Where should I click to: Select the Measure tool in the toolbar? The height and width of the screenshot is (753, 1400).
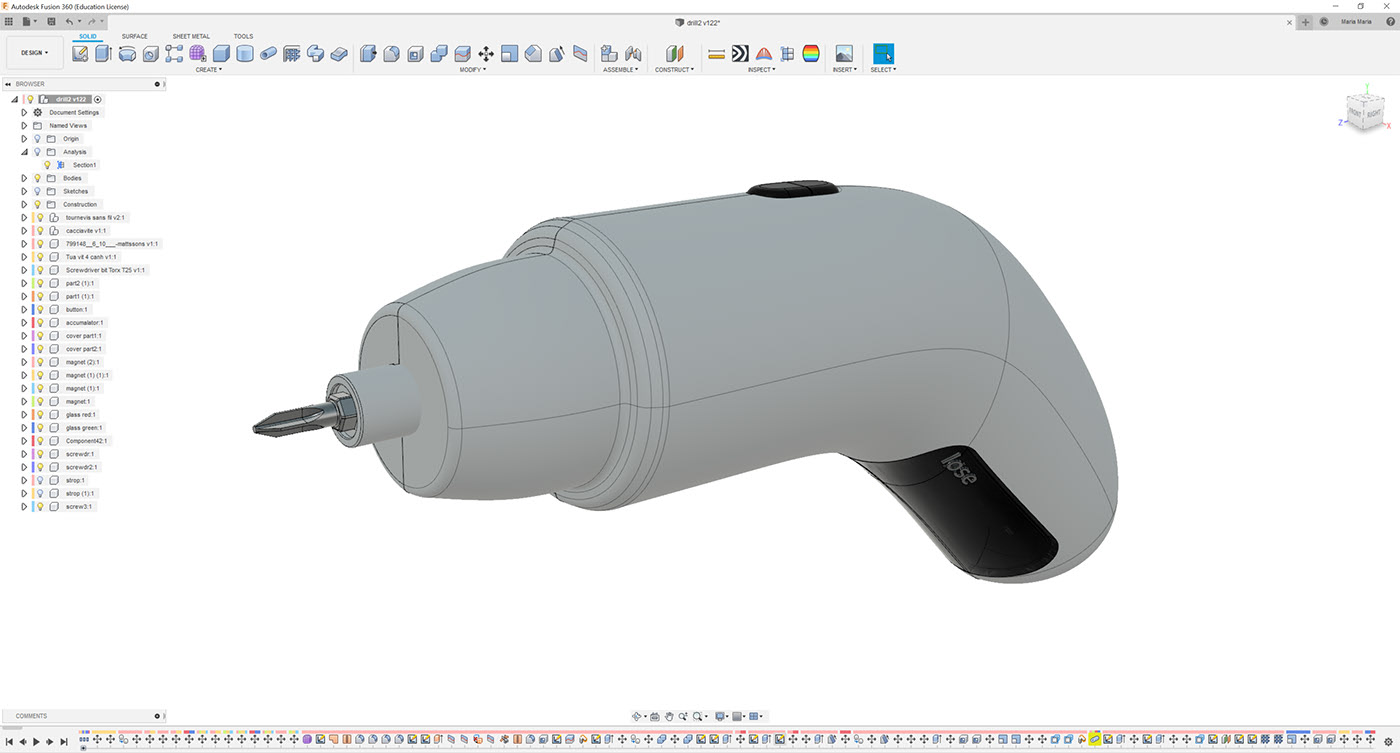point(716,55)
